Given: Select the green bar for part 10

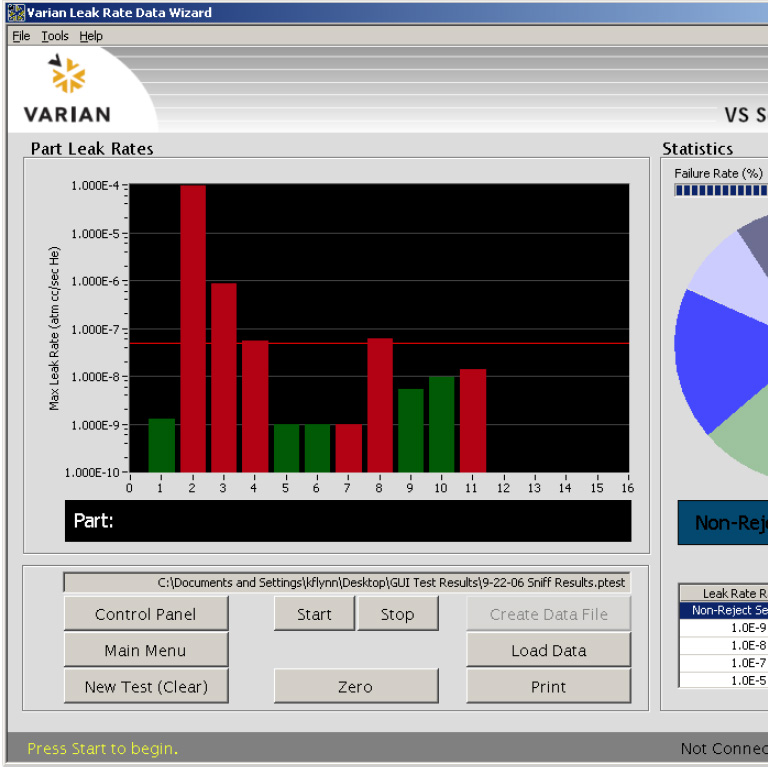Looking at the screenshot, I should 442,424.
